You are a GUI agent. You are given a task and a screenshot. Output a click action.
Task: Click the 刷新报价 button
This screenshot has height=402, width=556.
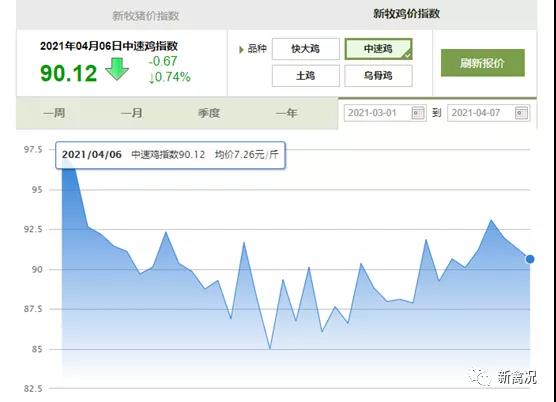[x=483, y=63]
